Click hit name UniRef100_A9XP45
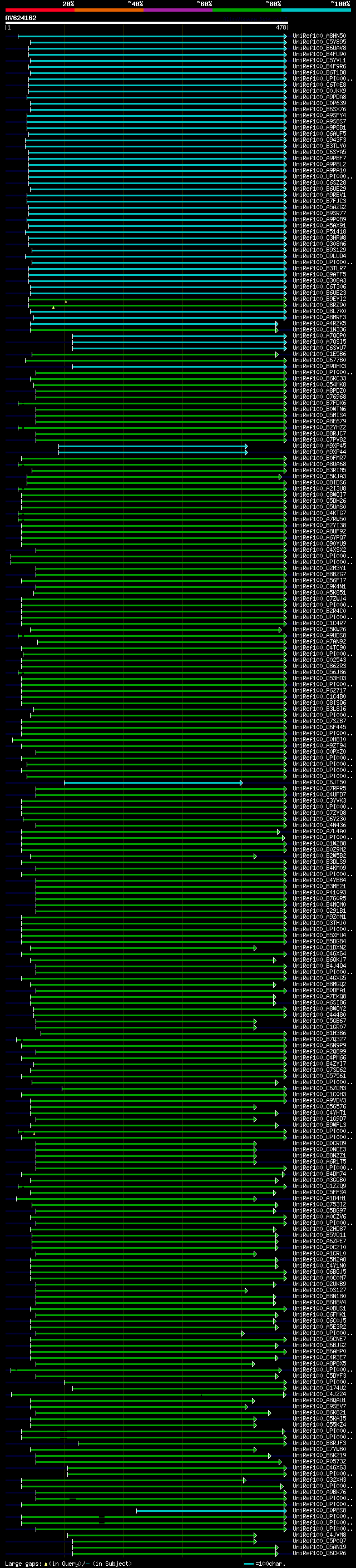The width and height of the screenshot is (356, 1568). pyautogui.click(x=319, y=446)
